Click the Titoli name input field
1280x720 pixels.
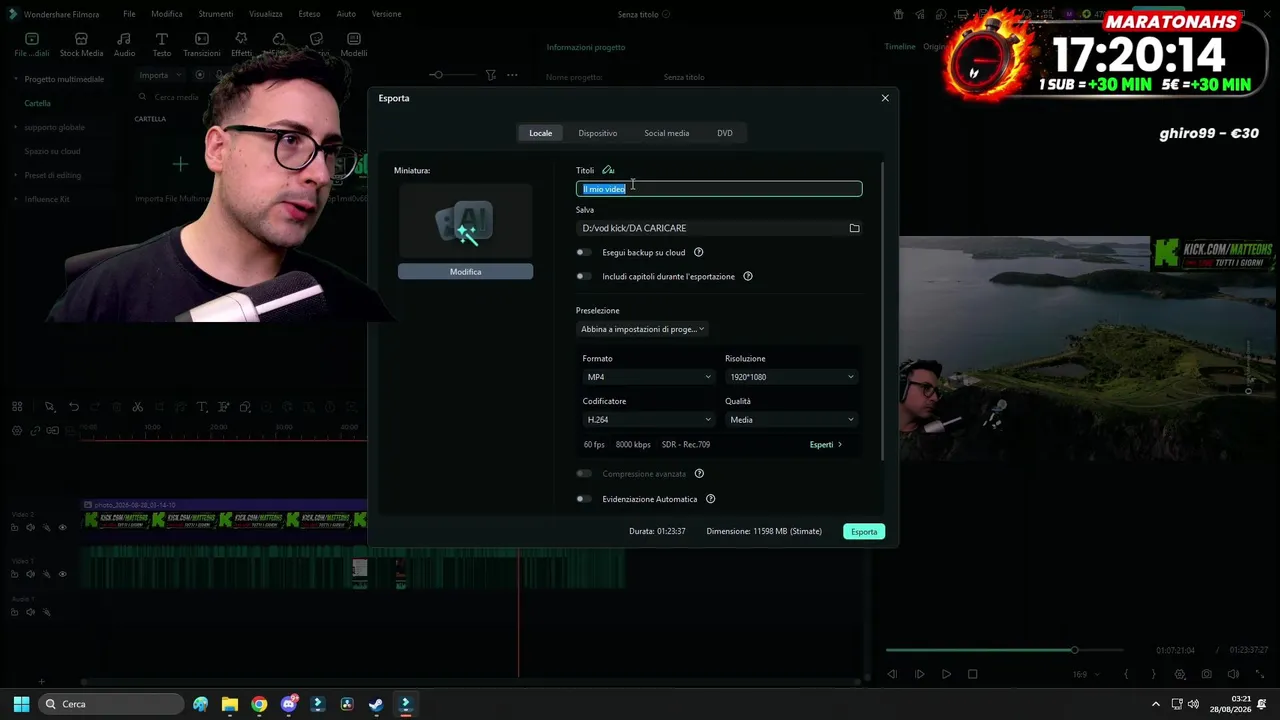point(719,189)
